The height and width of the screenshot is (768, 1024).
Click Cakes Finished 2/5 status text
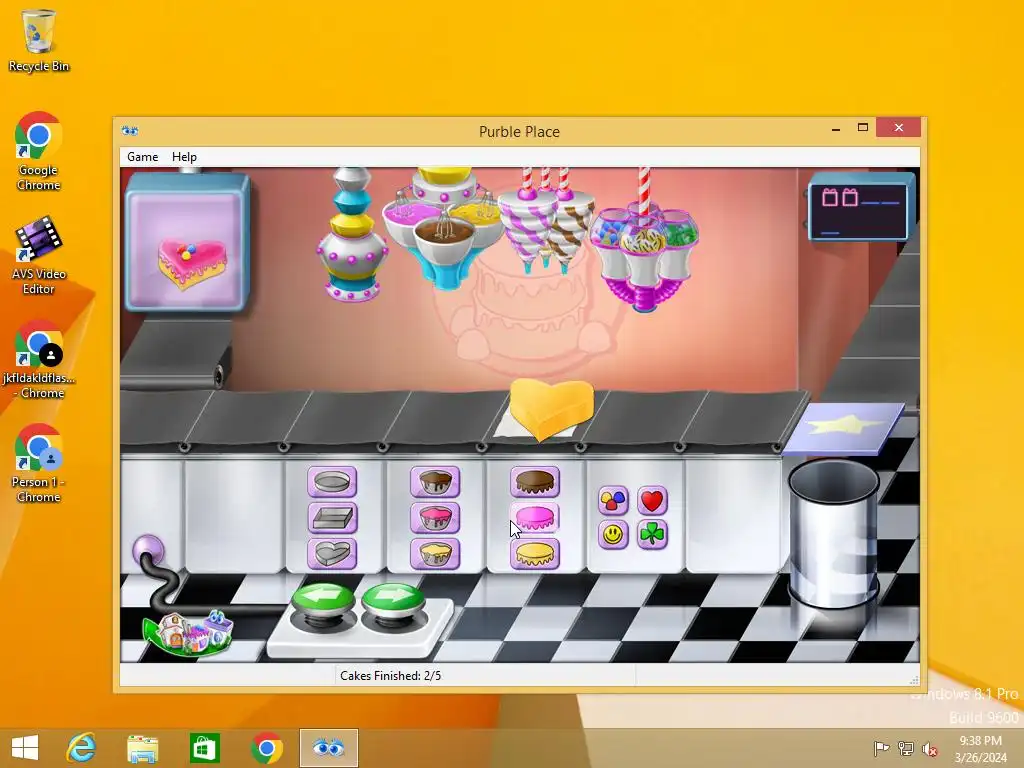391,676
